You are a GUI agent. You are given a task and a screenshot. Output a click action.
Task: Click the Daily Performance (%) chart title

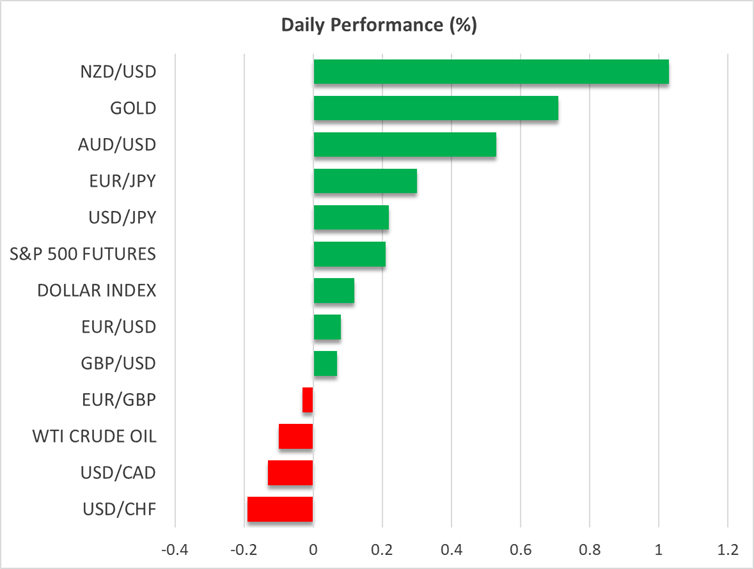point(377,26)
